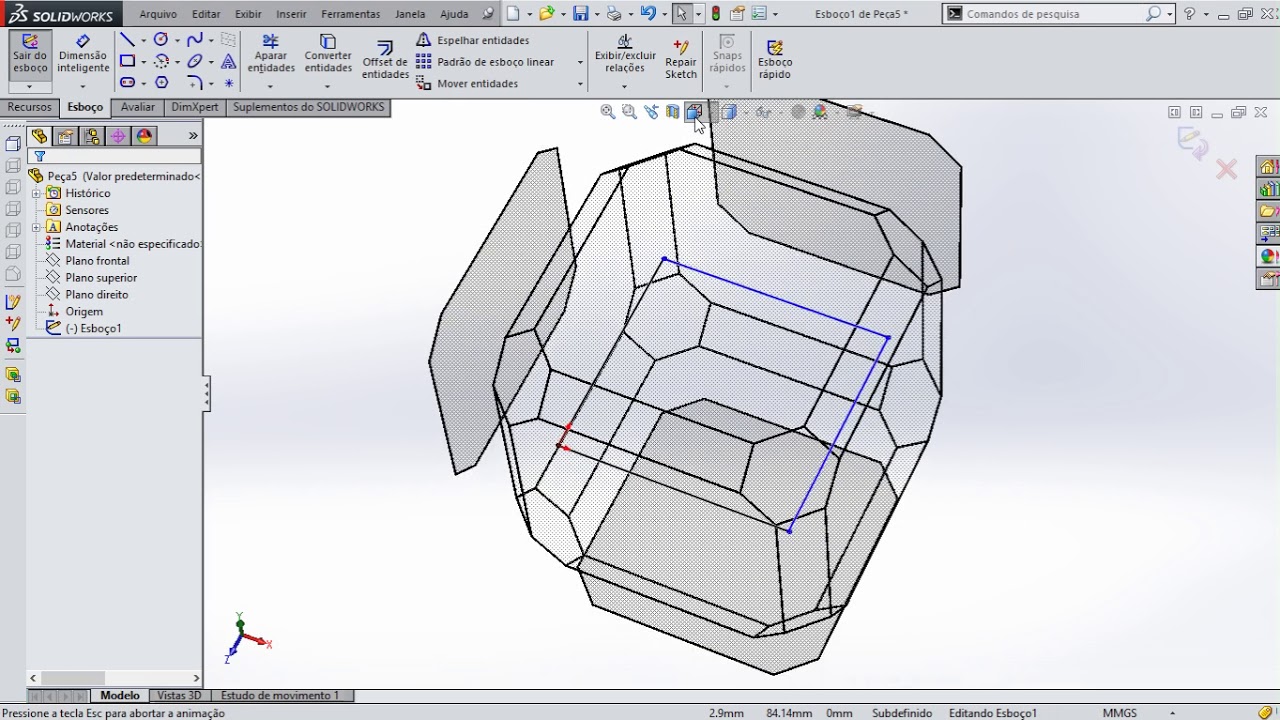Image resolution: width=1280 pixels, height=720 pixels.
Task: Open the Rectangle tool dropdown arrow
Action: 143,62
